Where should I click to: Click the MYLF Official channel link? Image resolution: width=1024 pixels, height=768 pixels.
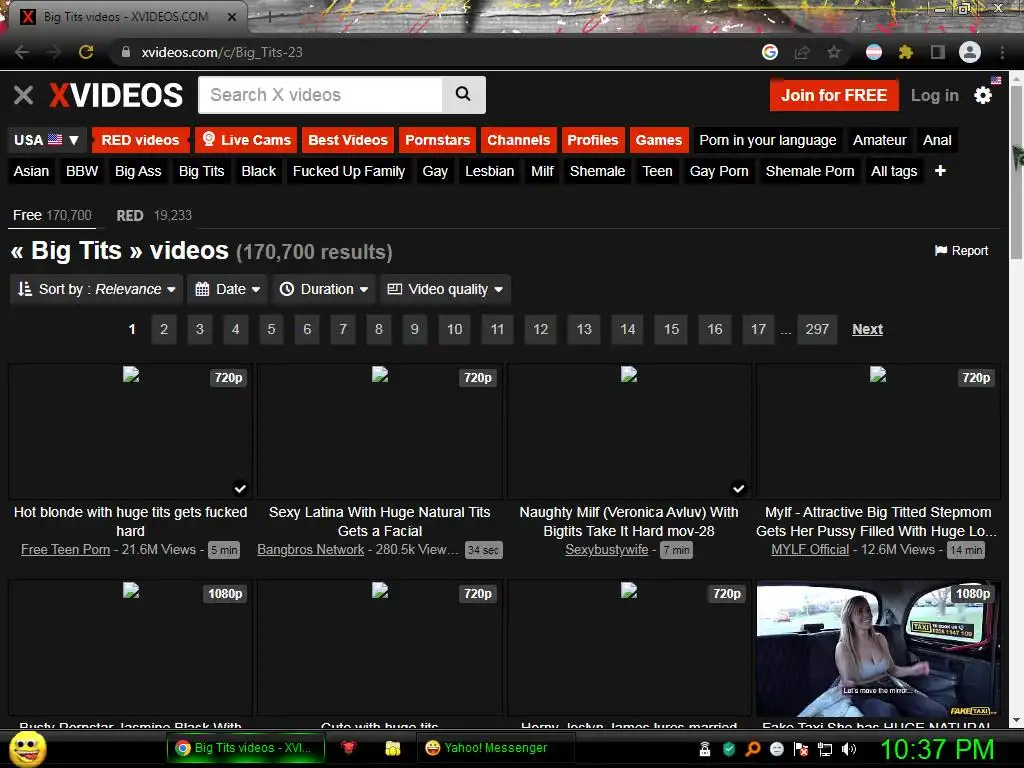(x=810, y=550)
